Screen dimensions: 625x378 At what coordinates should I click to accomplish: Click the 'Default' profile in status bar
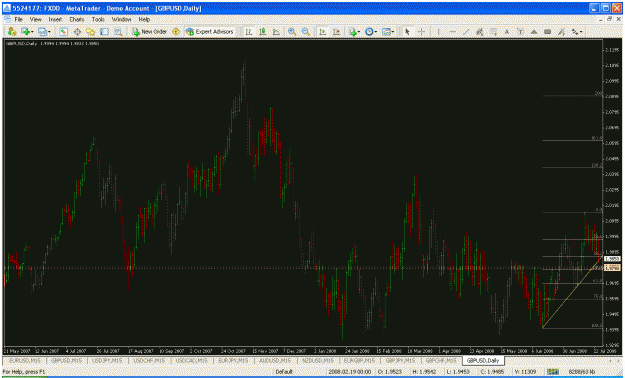(284, 372)
